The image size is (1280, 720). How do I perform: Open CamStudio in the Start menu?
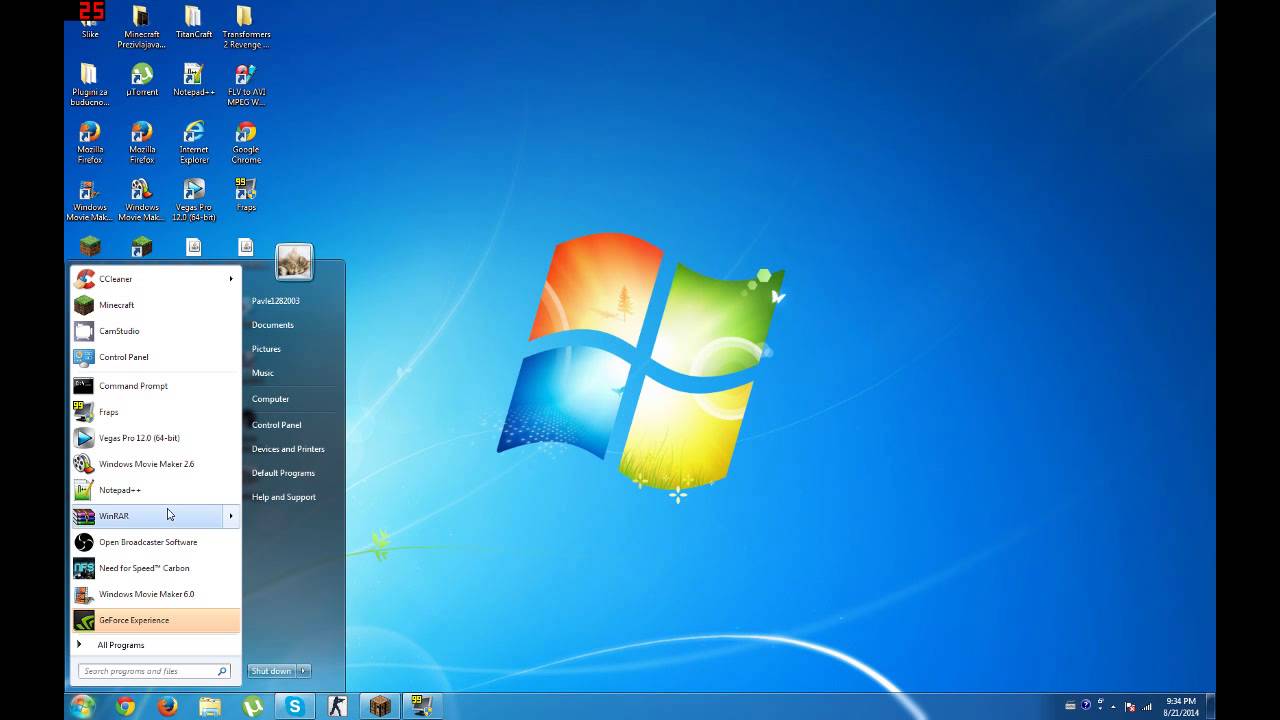pyautogui.click(x=156, y=331)
